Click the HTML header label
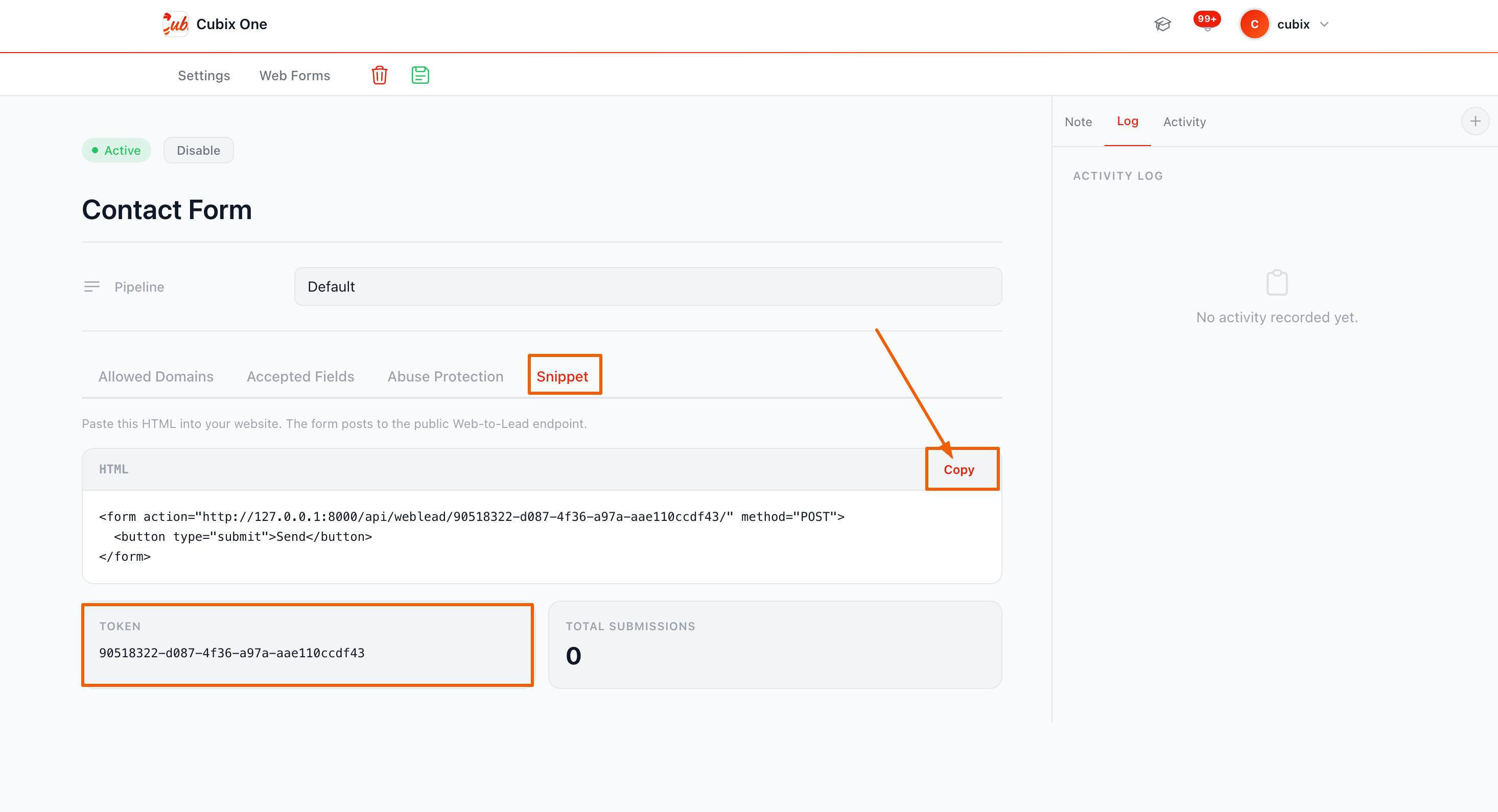 coord(113,469)
